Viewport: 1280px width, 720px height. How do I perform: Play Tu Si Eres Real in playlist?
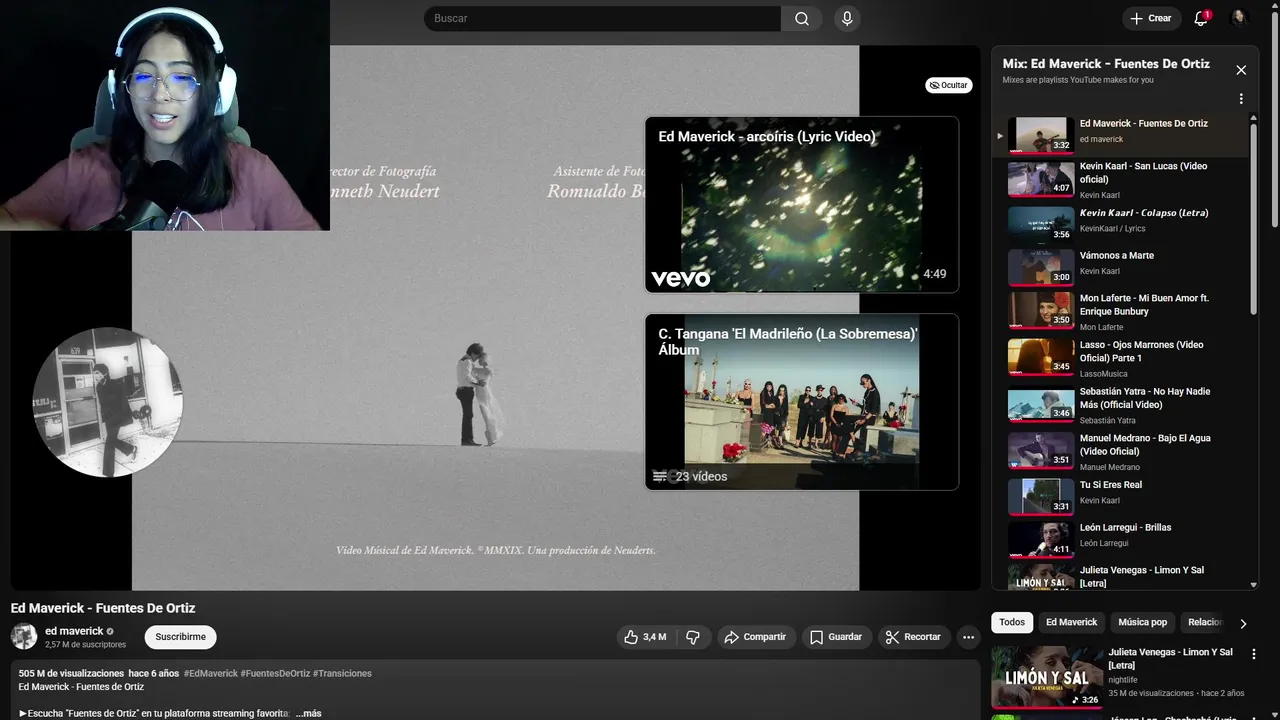point(1120,496)
